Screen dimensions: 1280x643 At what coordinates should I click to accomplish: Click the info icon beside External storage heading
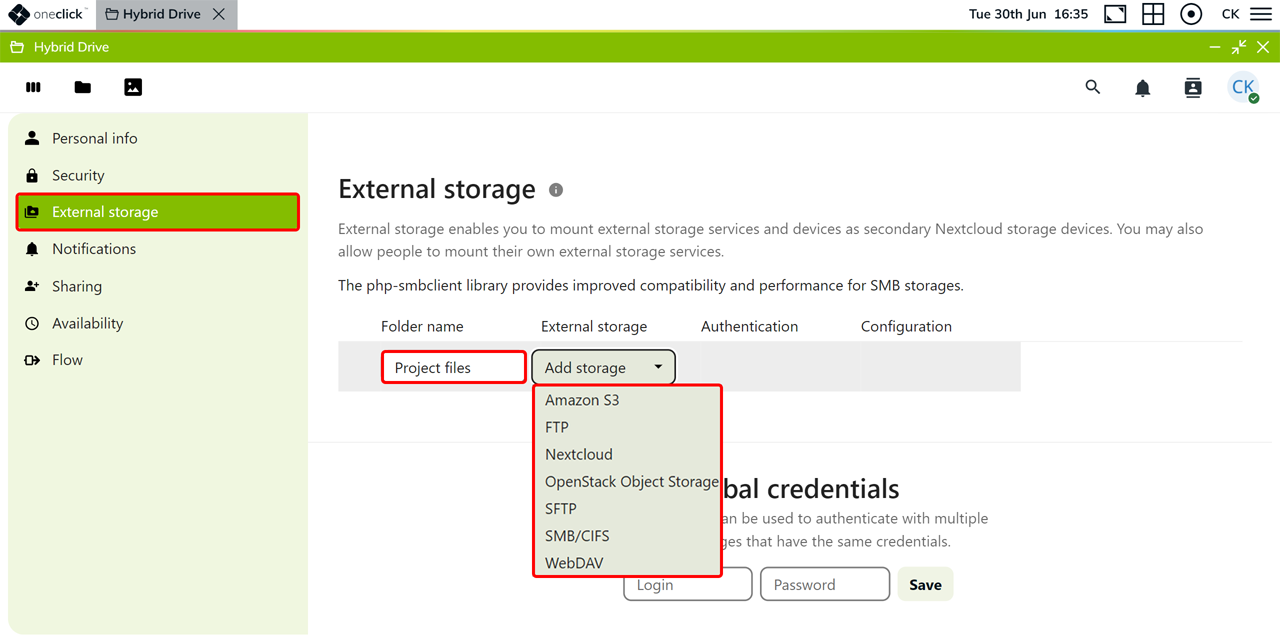point(556,190)
